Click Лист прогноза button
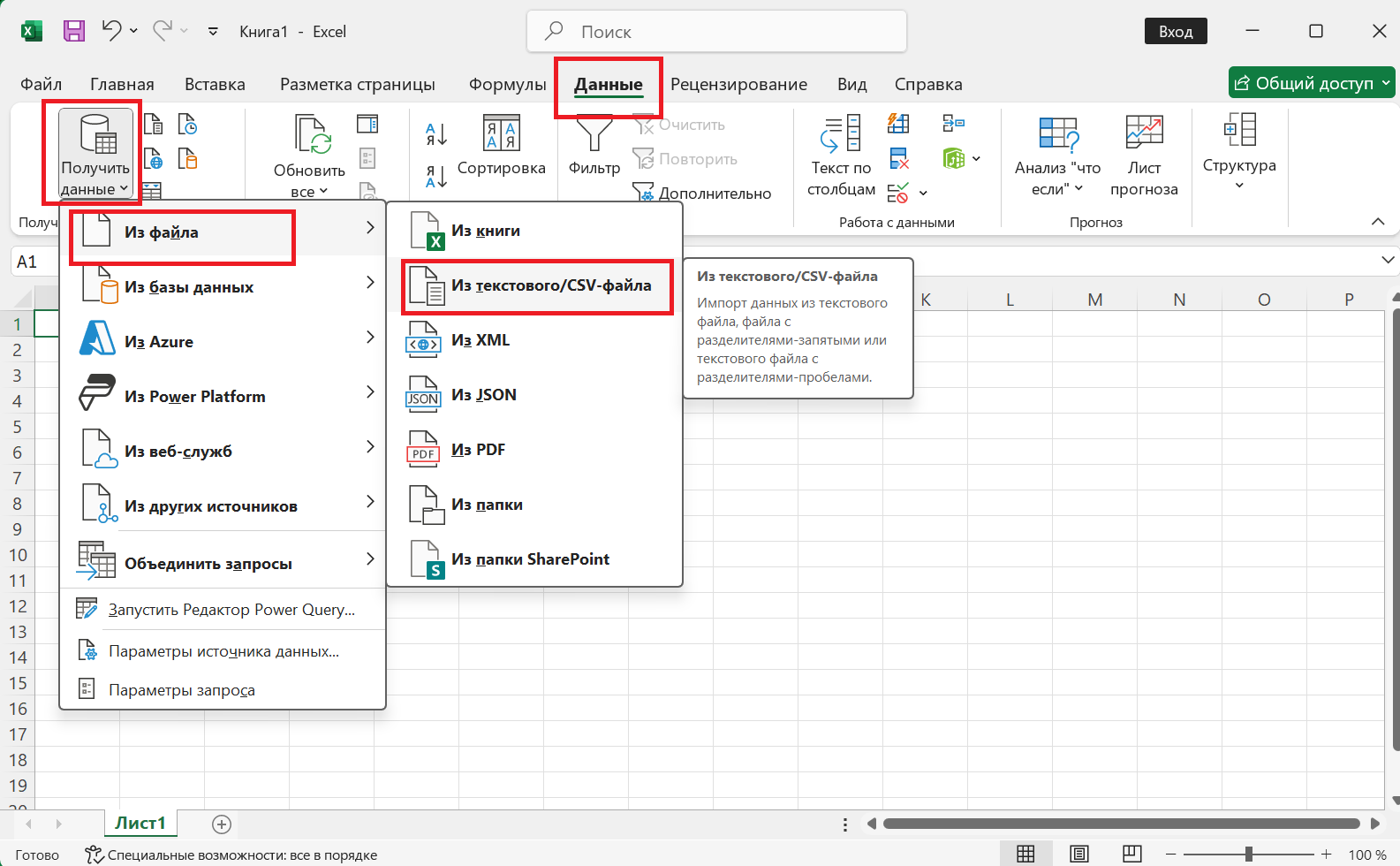The image size is (1400, 866). pyautogui.click(x=1144, y=156)
